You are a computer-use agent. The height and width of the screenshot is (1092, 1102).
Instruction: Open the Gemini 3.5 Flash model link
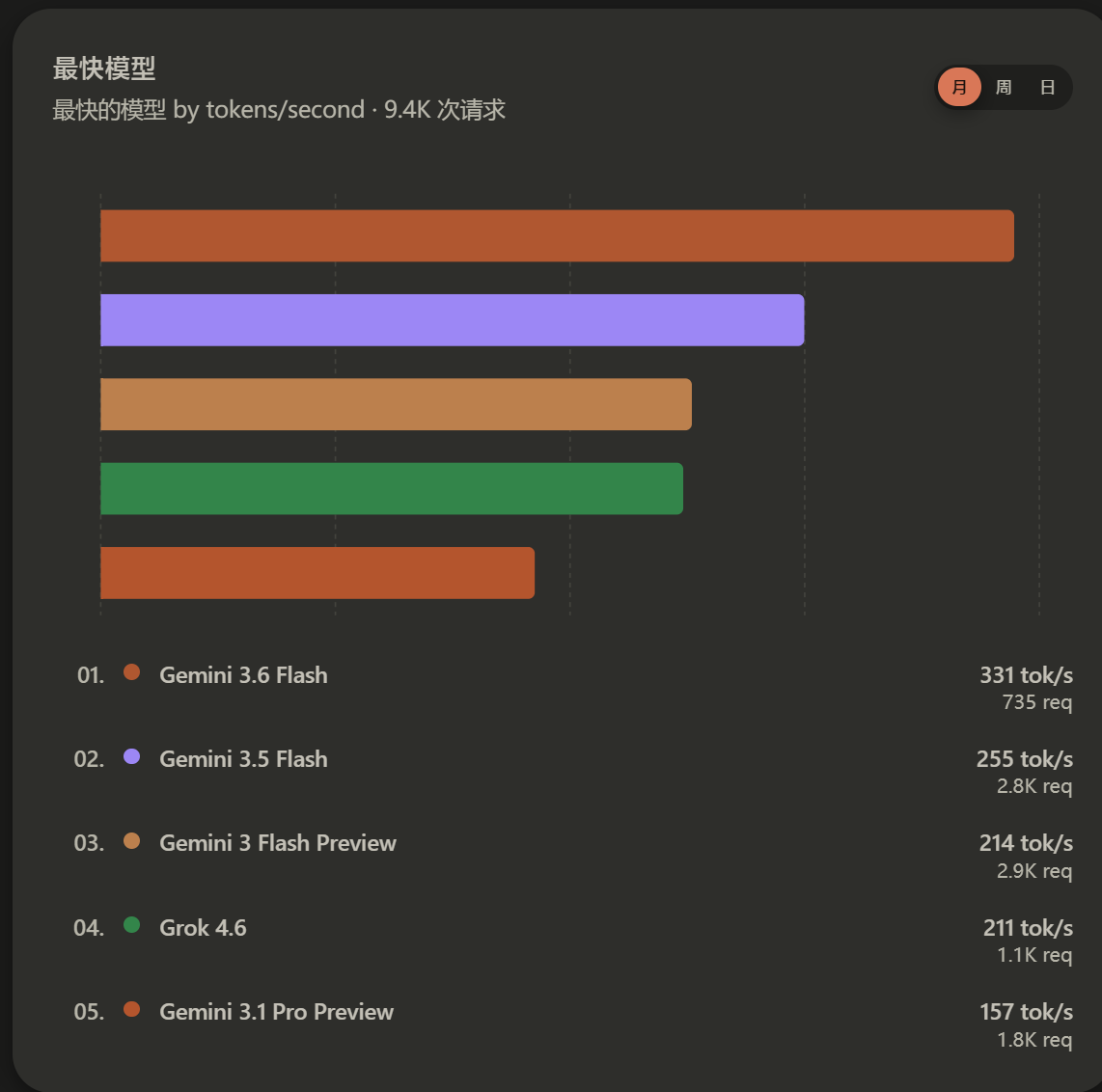243,759
